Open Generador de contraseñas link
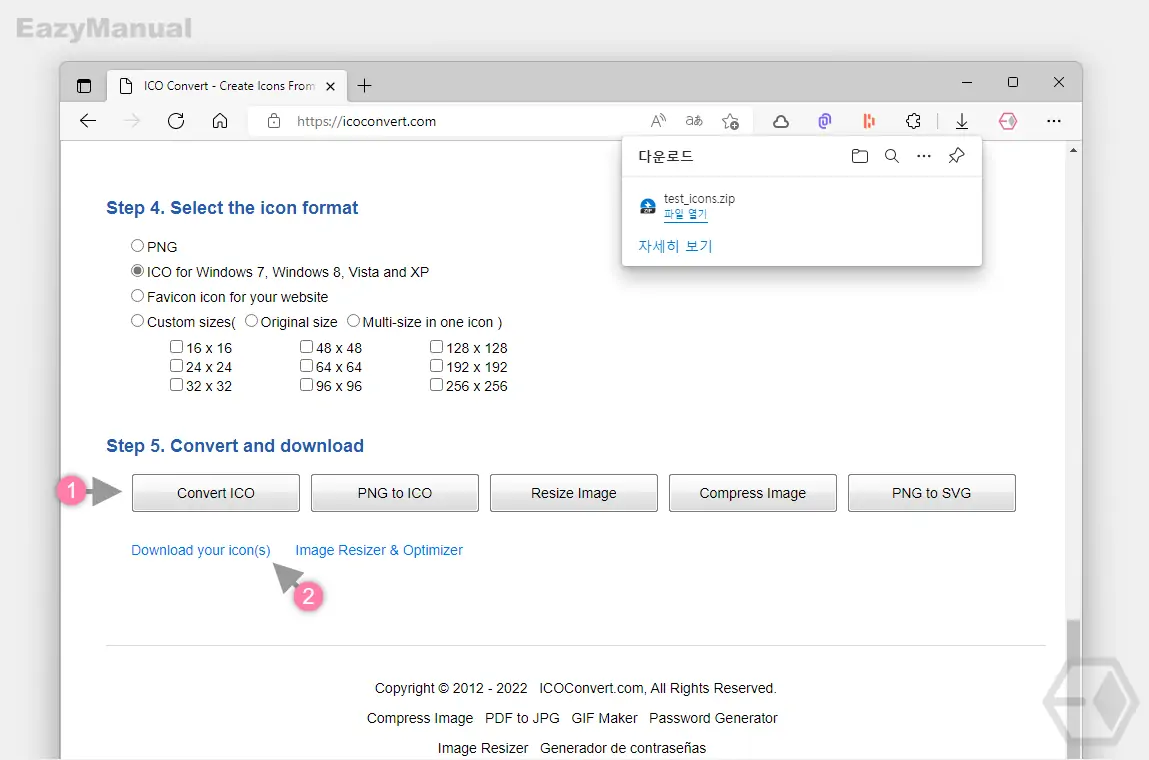 pos(623,748)
